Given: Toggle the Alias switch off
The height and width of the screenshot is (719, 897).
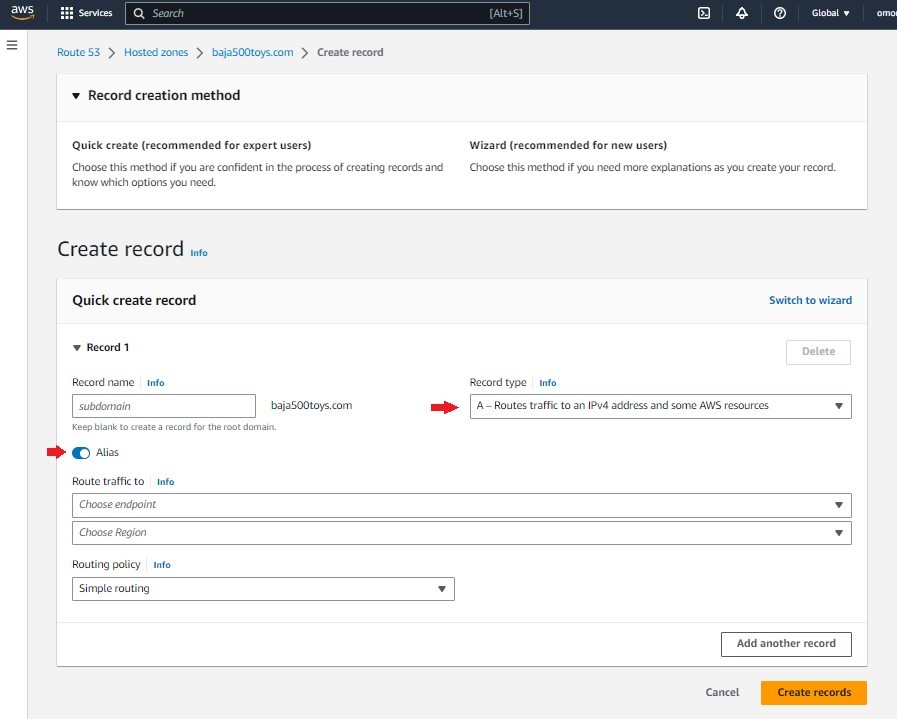Looking at the screenshot, I should pos(81,453).
